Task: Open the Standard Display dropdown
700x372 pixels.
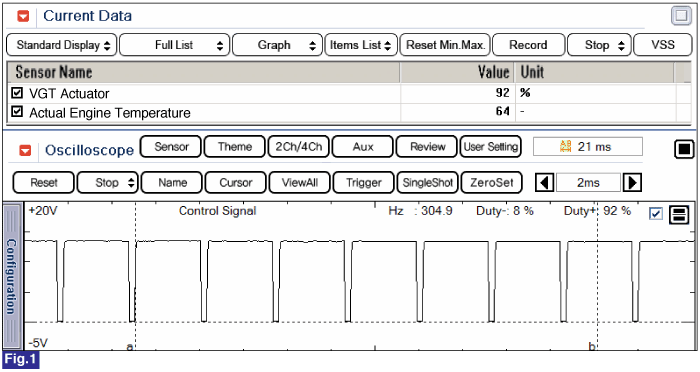Action: pos(62,45)
